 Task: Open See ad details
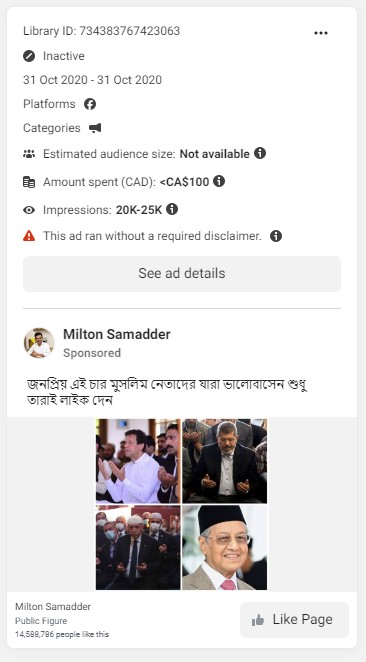(182, 274)
